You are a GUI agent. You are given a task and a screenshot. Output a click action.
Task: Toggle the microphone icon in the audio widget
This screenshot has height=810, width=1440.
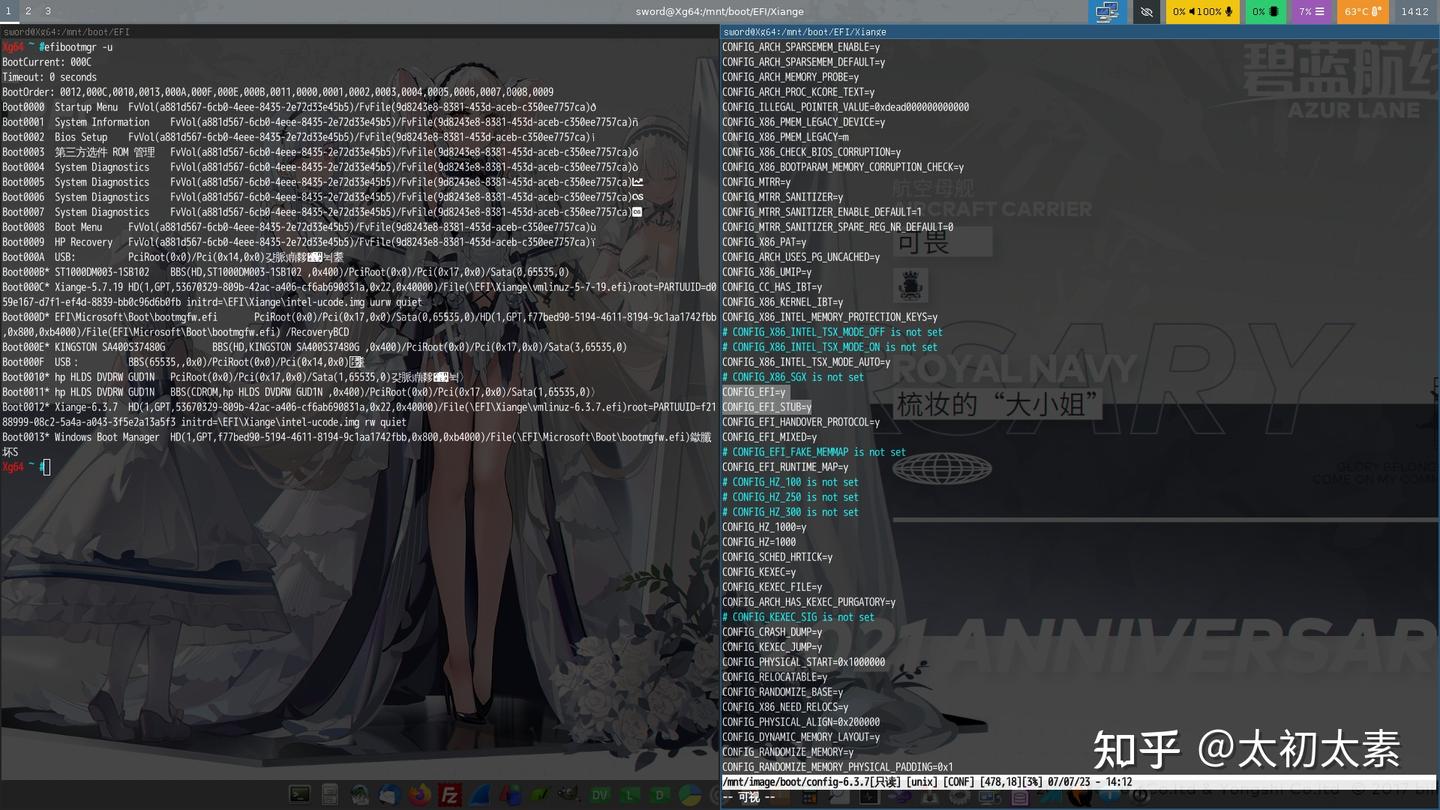[1228, 12]
